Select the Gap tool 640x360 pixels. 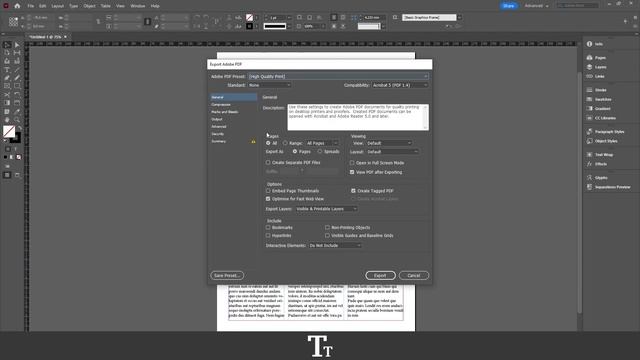point(17,53)
